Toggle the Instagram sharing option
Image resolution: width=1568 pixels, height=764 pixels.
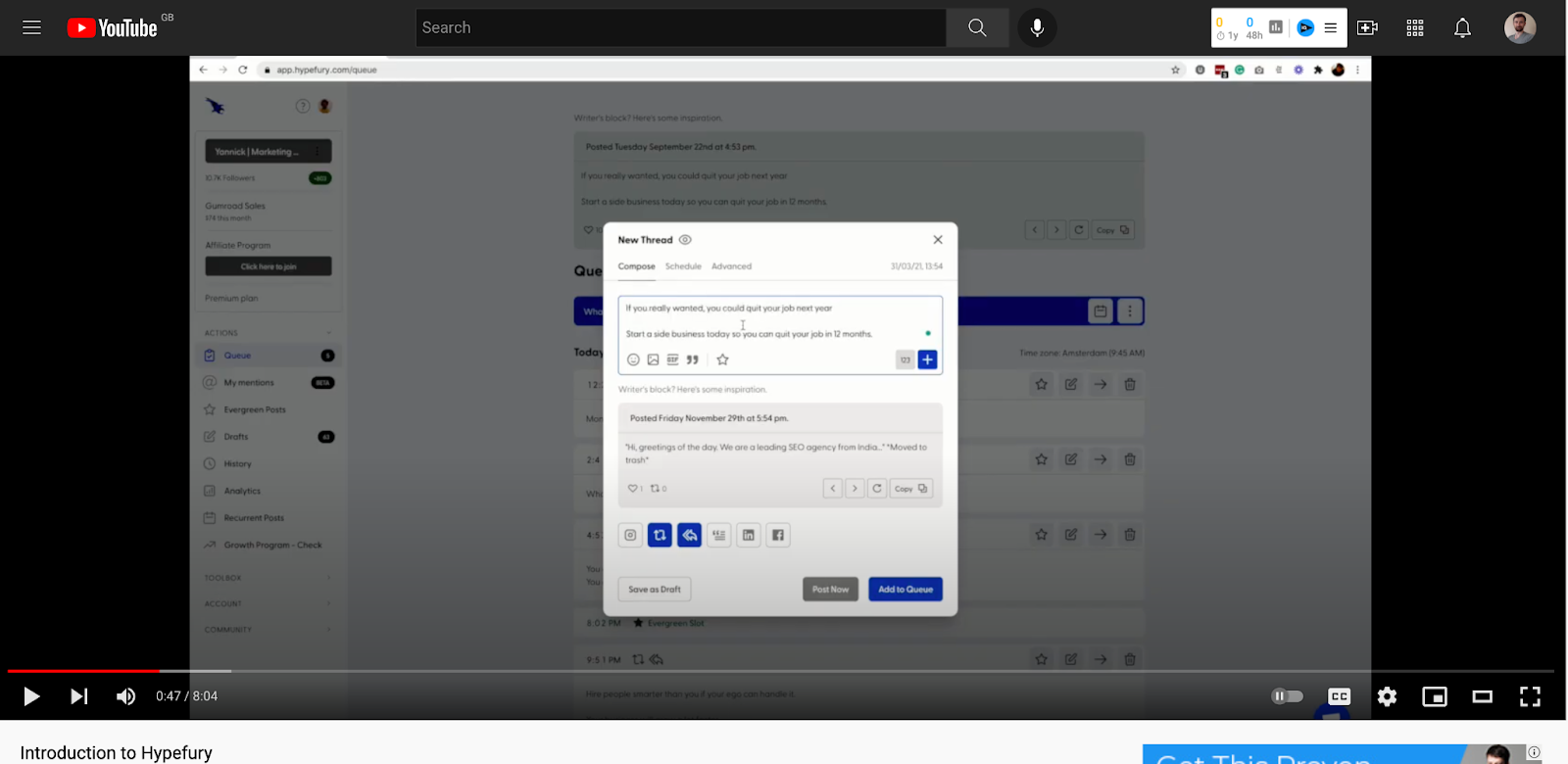coord(630,535)
